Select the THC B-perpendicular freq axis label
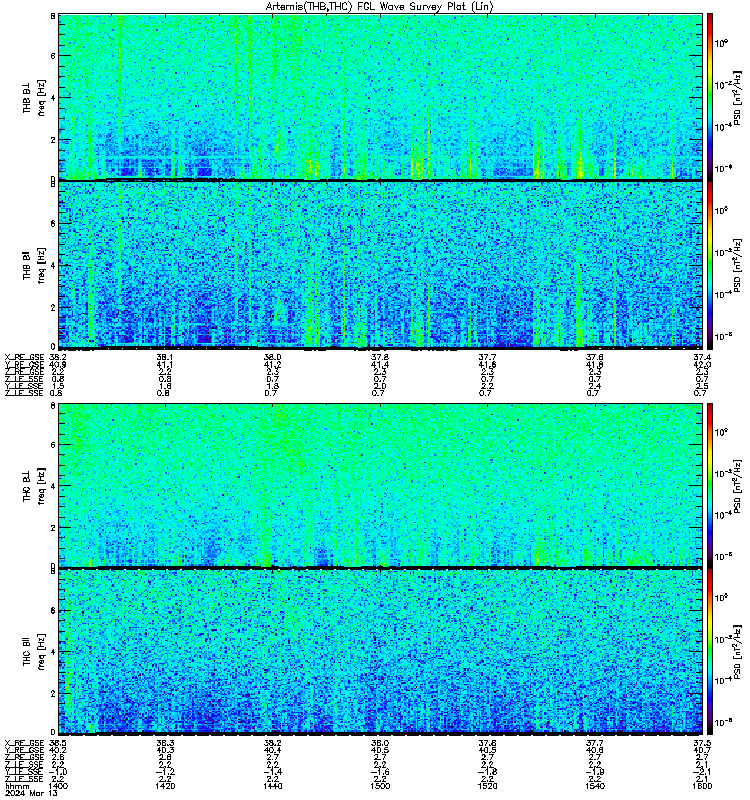The image size is (750, 800). tap(34, 486)
